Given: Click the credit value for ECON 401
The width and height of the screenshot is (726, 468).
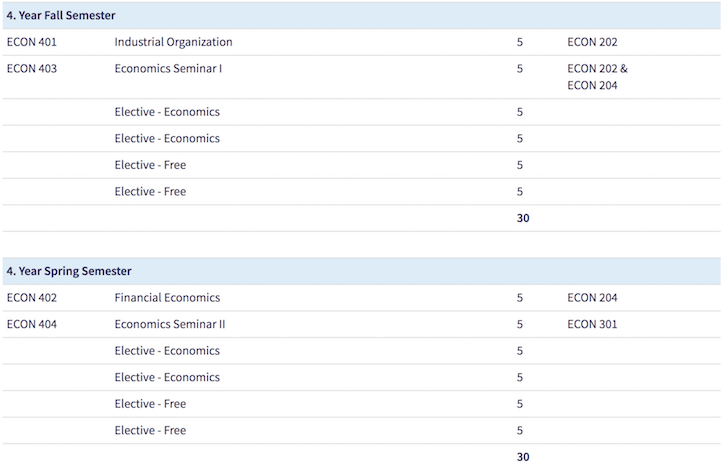Looking at the screenshot, I should 520,42.
